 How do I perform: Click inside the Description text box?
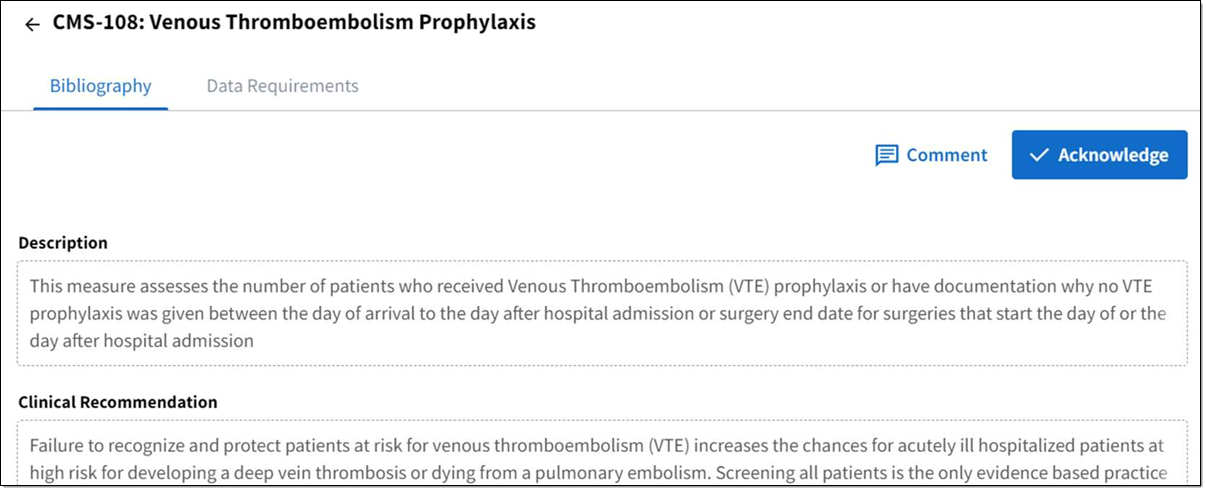(602, 314)
